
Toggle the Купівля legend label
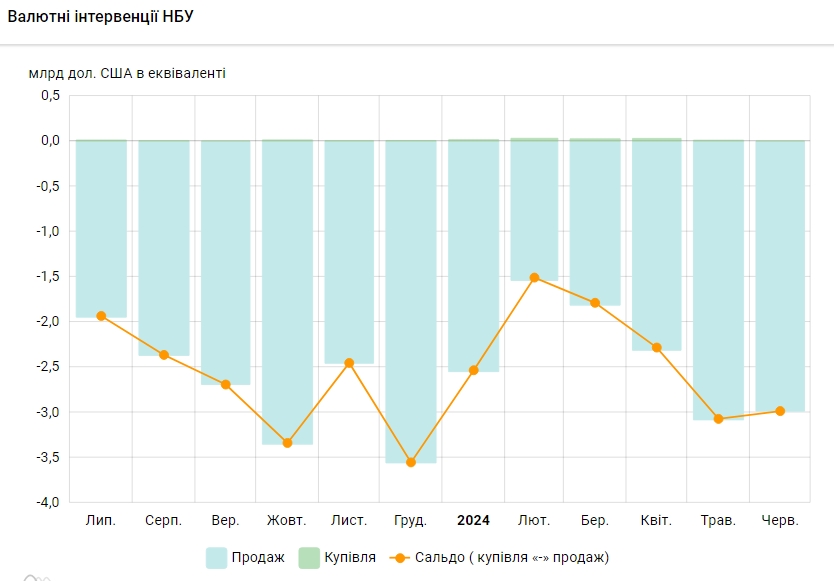[x=350, y=557]
